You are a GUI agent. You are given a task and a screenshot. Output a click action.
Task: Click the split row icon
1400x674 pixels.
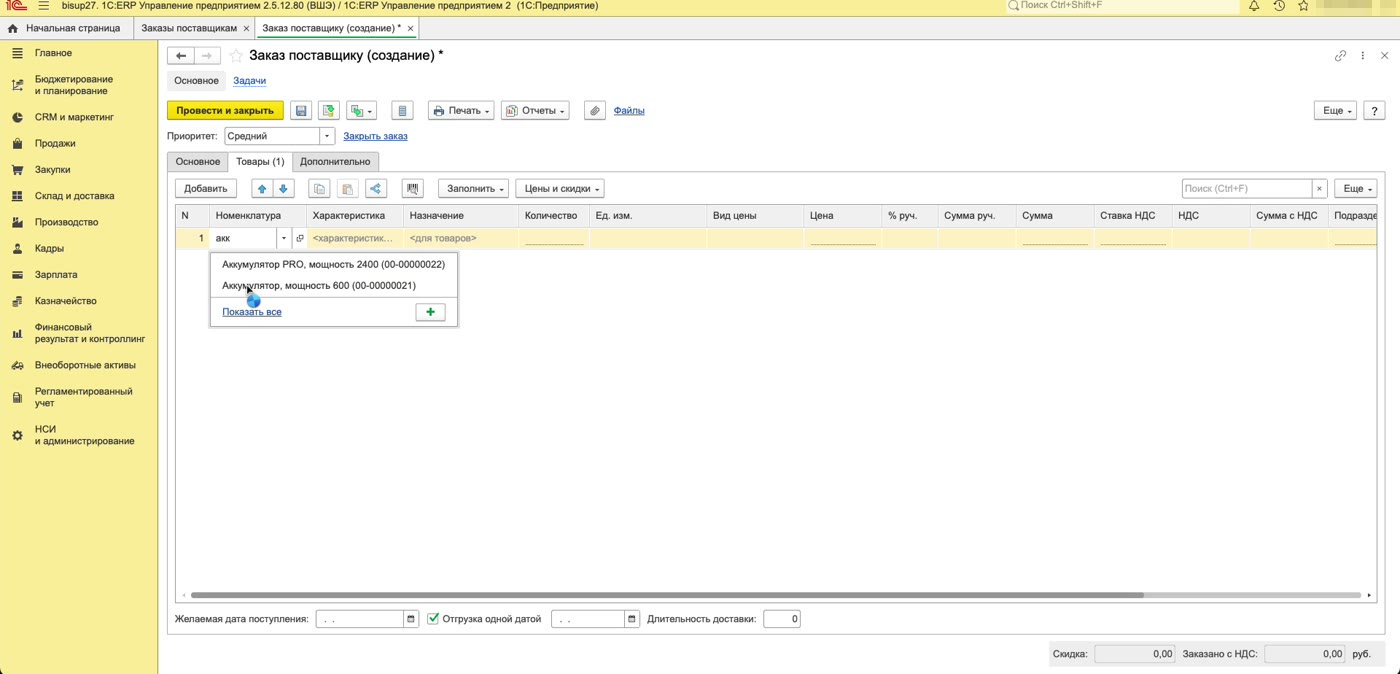click(x=376, y=189)
